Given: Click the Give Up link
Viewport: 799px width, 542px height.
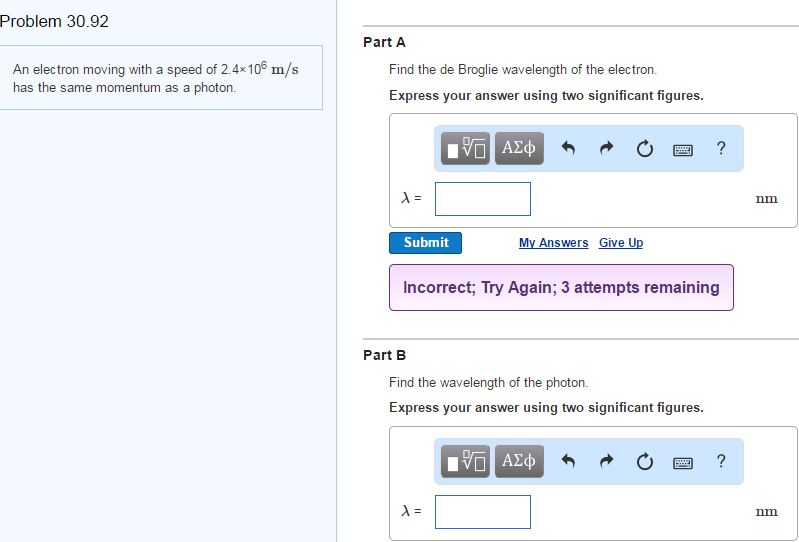Looking at the screenshot, I should point(621,243).
